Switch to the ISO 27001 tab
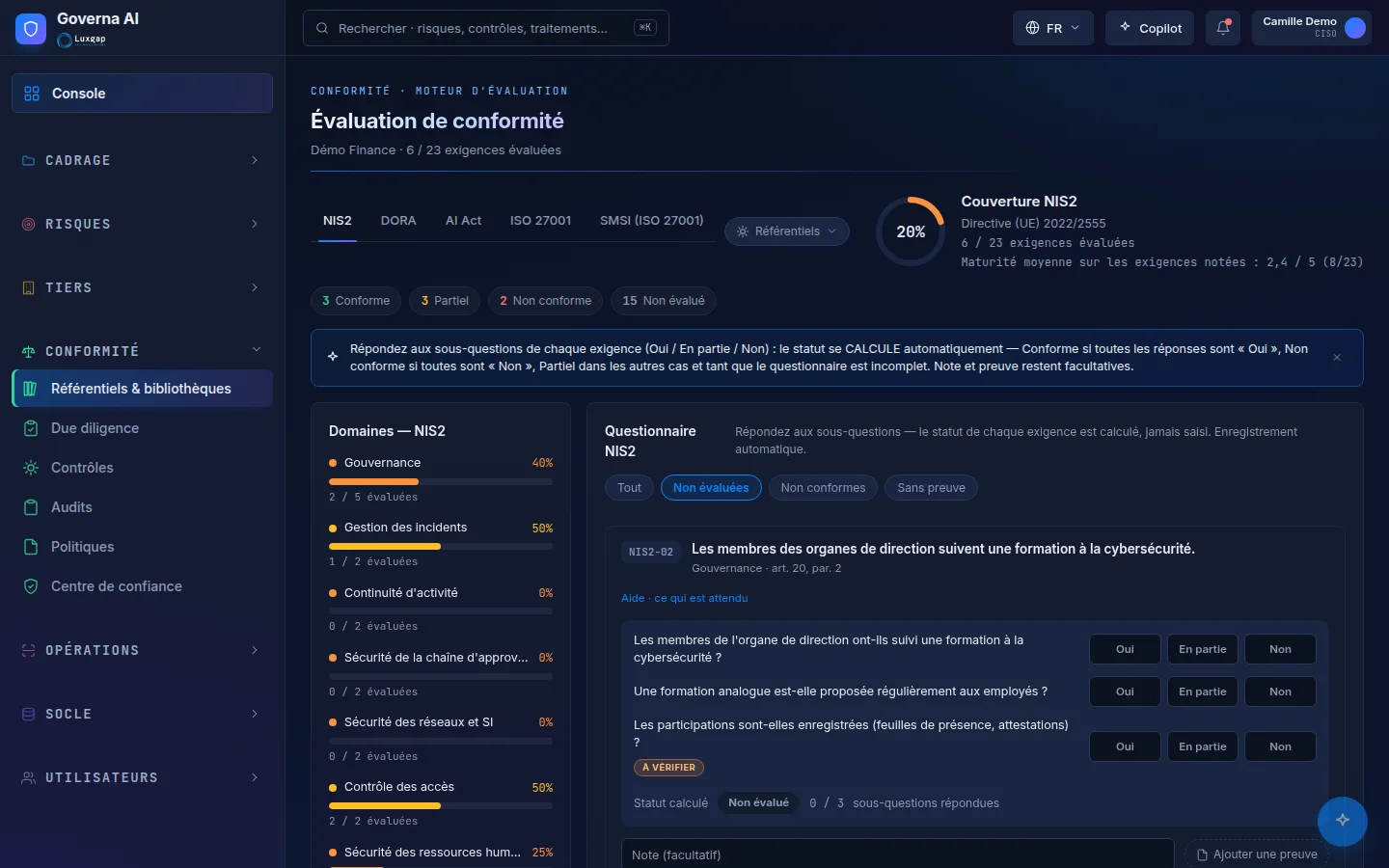 pos(540,221)
